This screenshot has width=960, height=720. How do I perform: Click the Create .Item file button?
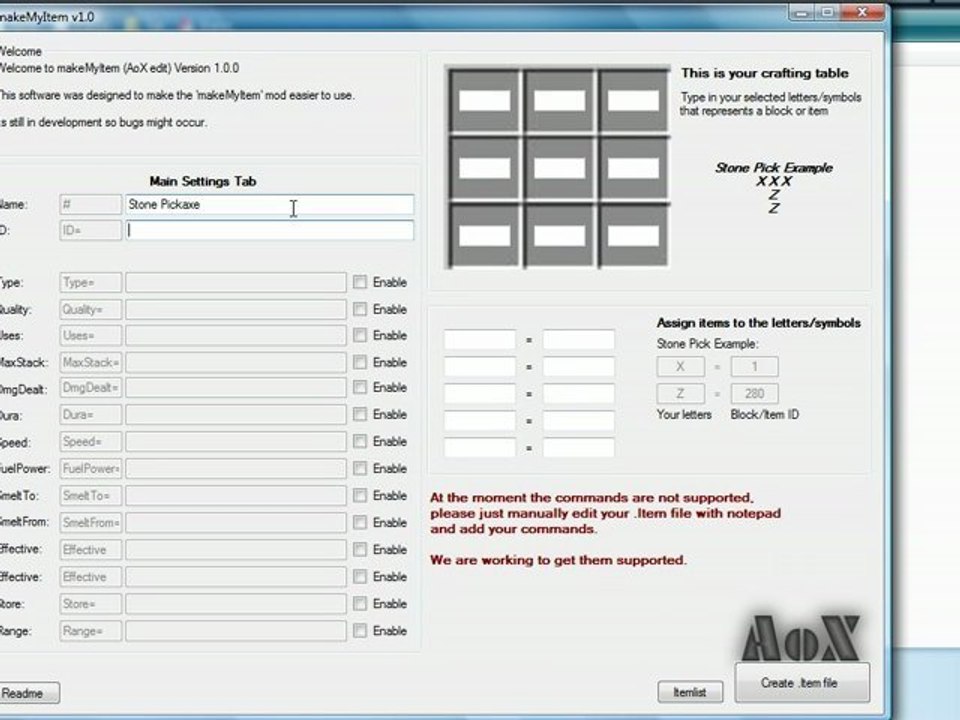click(x=801, y=683)
